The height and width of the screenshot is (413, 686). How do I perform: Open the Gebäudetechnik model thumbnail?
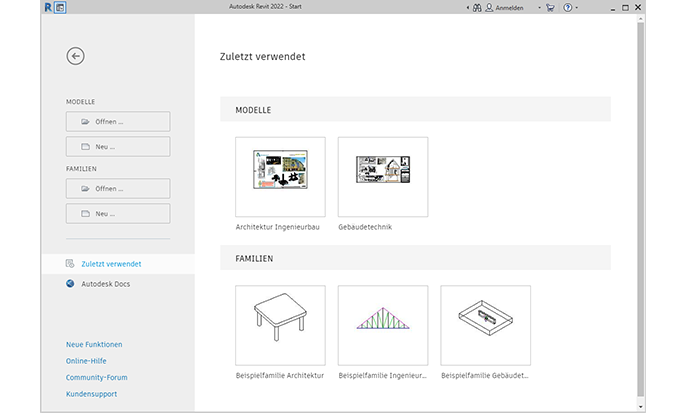click(383, 177)
